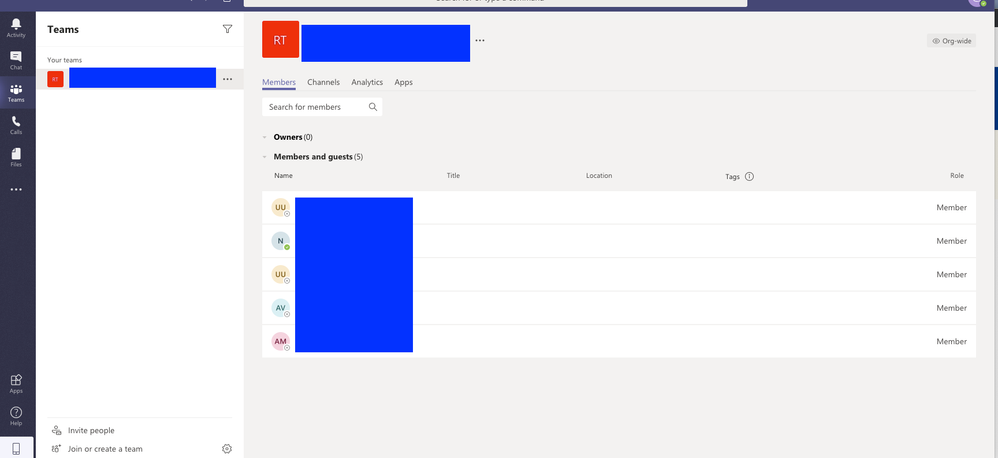Open the Activity feed bell icon
The width and height of the screenshot is (998, 458).
click(16, 27)
